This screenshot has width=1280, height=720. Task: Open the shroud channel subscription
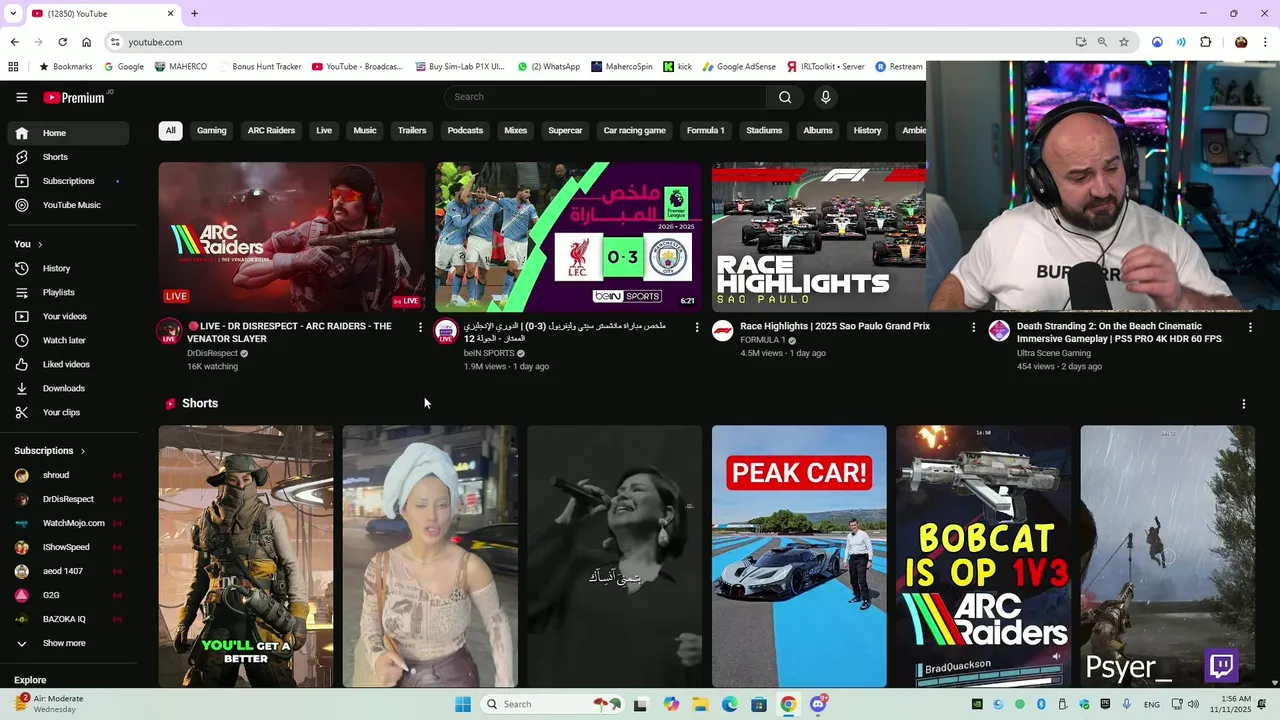(x=68, y=475)
